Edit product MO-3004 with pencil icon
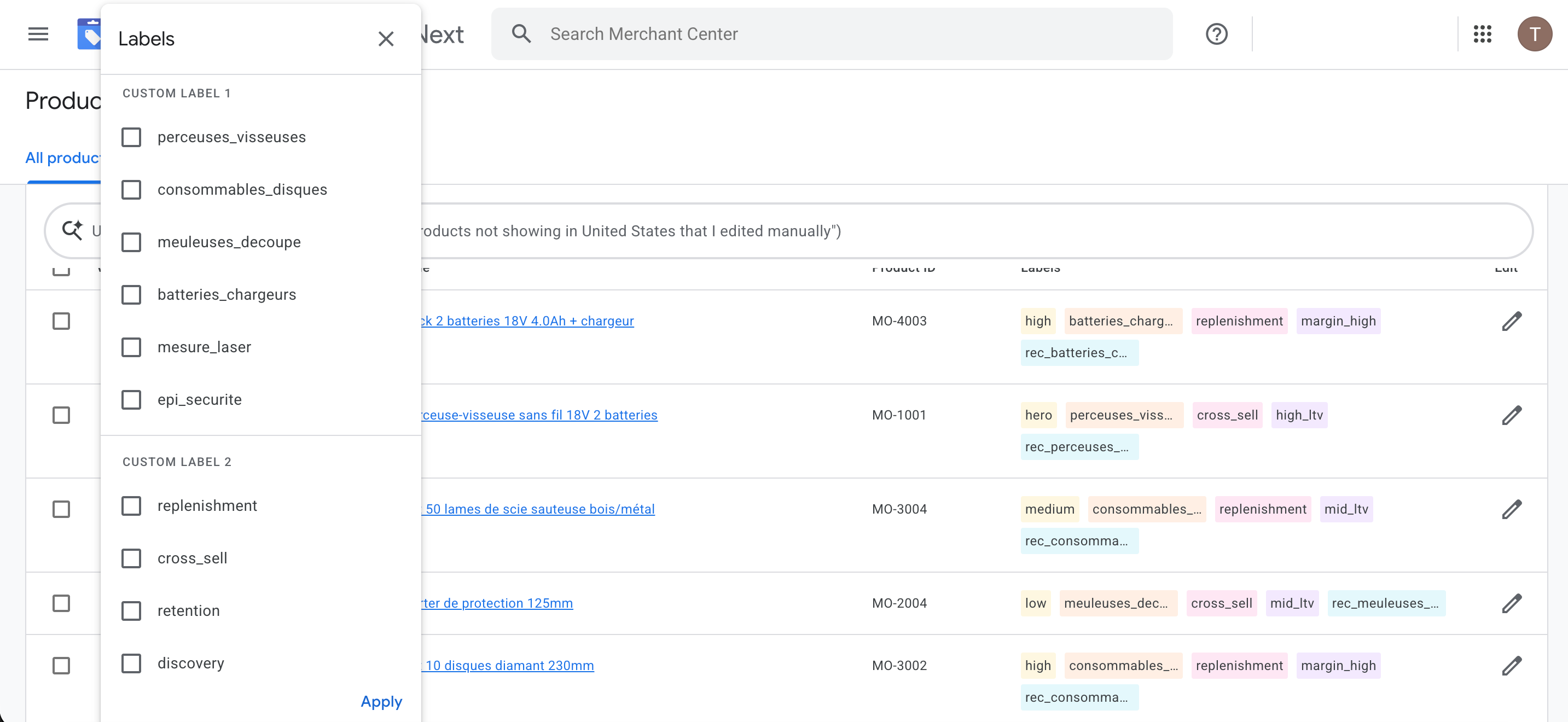This screenshot has width=1568, height=722. 1512,510
